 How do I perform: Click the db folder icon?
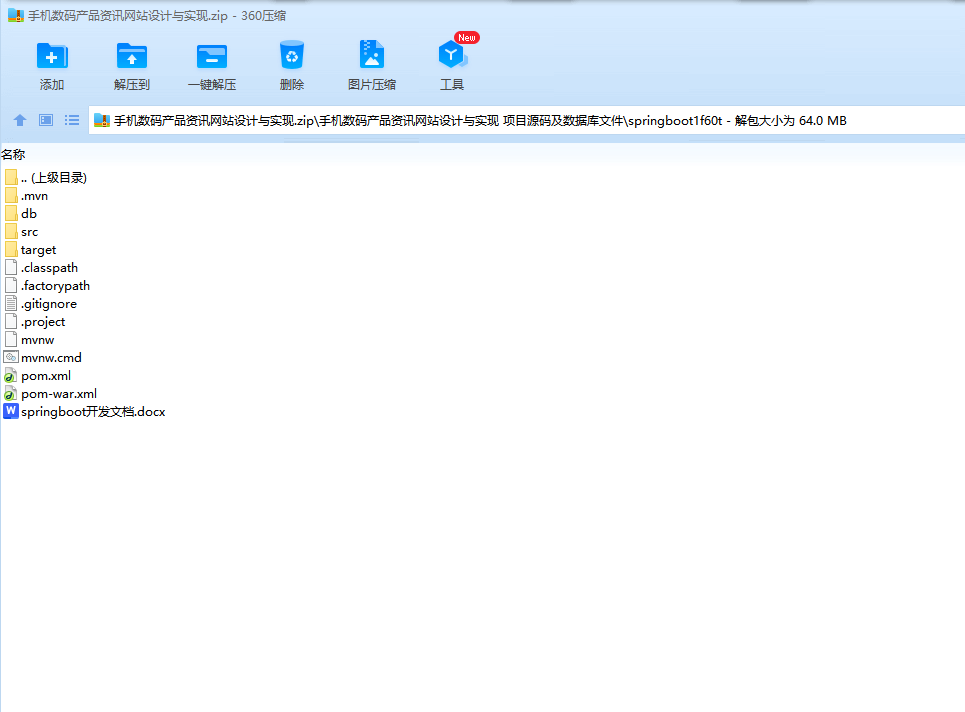[10, 214]
